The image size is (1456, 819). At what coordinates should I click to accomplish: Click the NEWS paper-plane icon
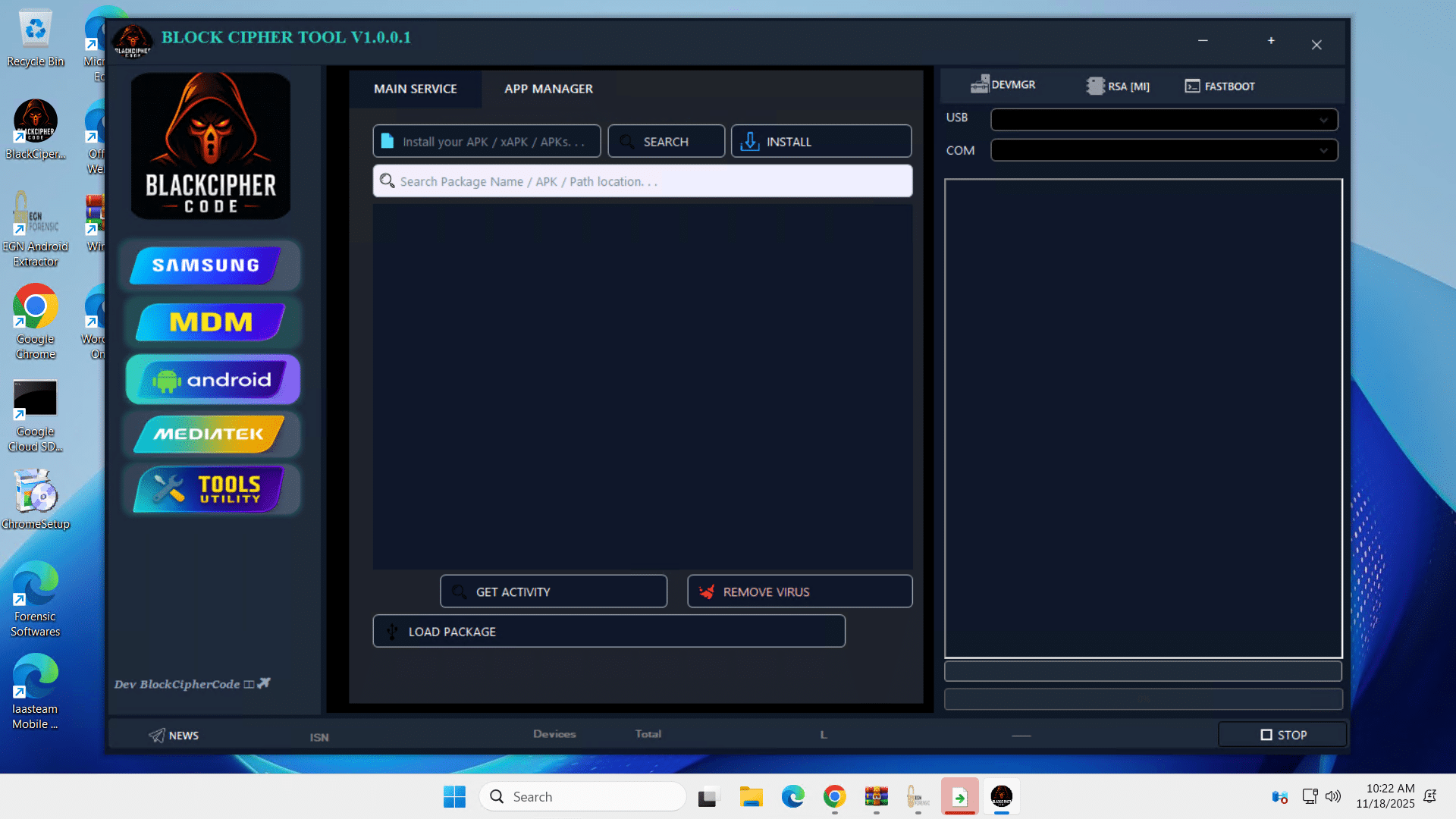[x=157, y=735]
